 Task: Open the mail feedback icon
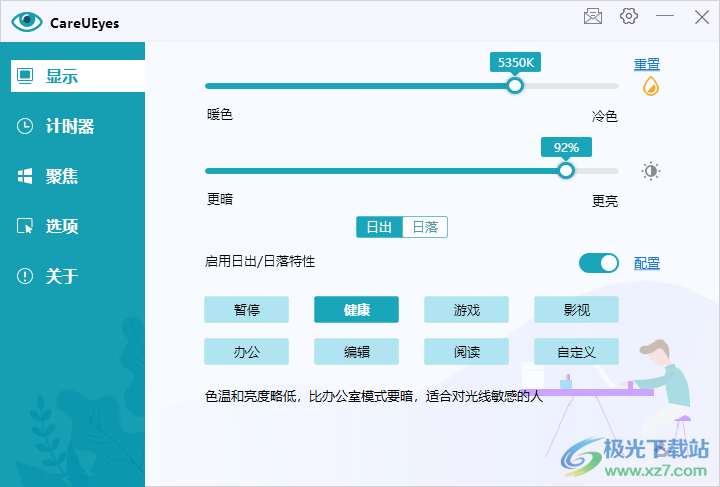pyautogui.click(x=593, y=17)
